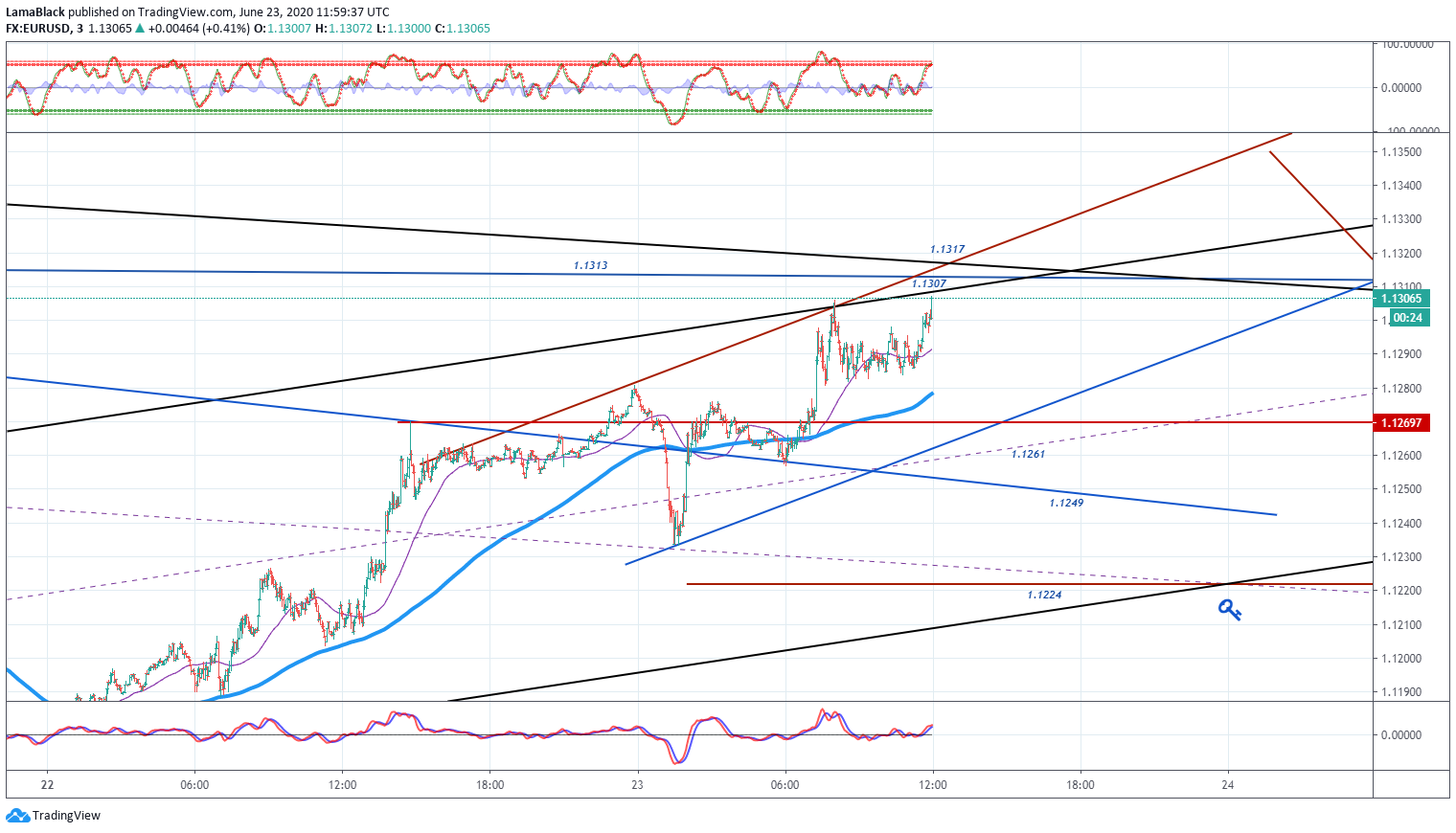Click the 1.12100 price axis value

pos(1401,625)
